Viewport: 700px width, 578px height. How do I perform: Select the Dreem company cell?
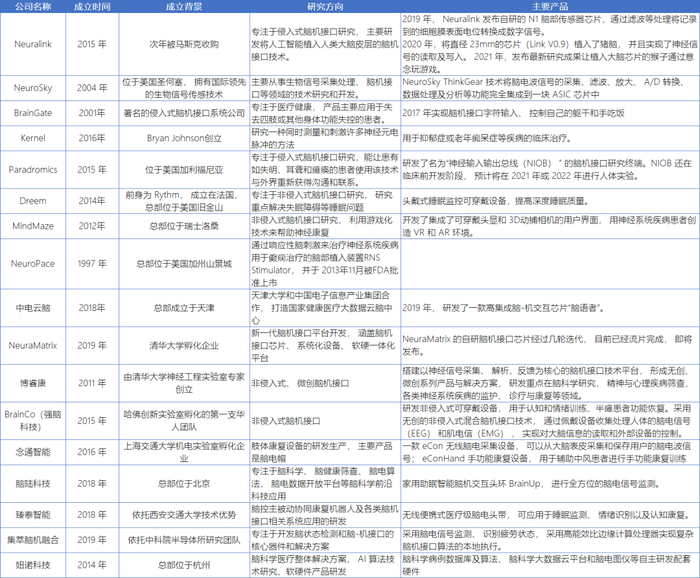(x=33, y=201)
